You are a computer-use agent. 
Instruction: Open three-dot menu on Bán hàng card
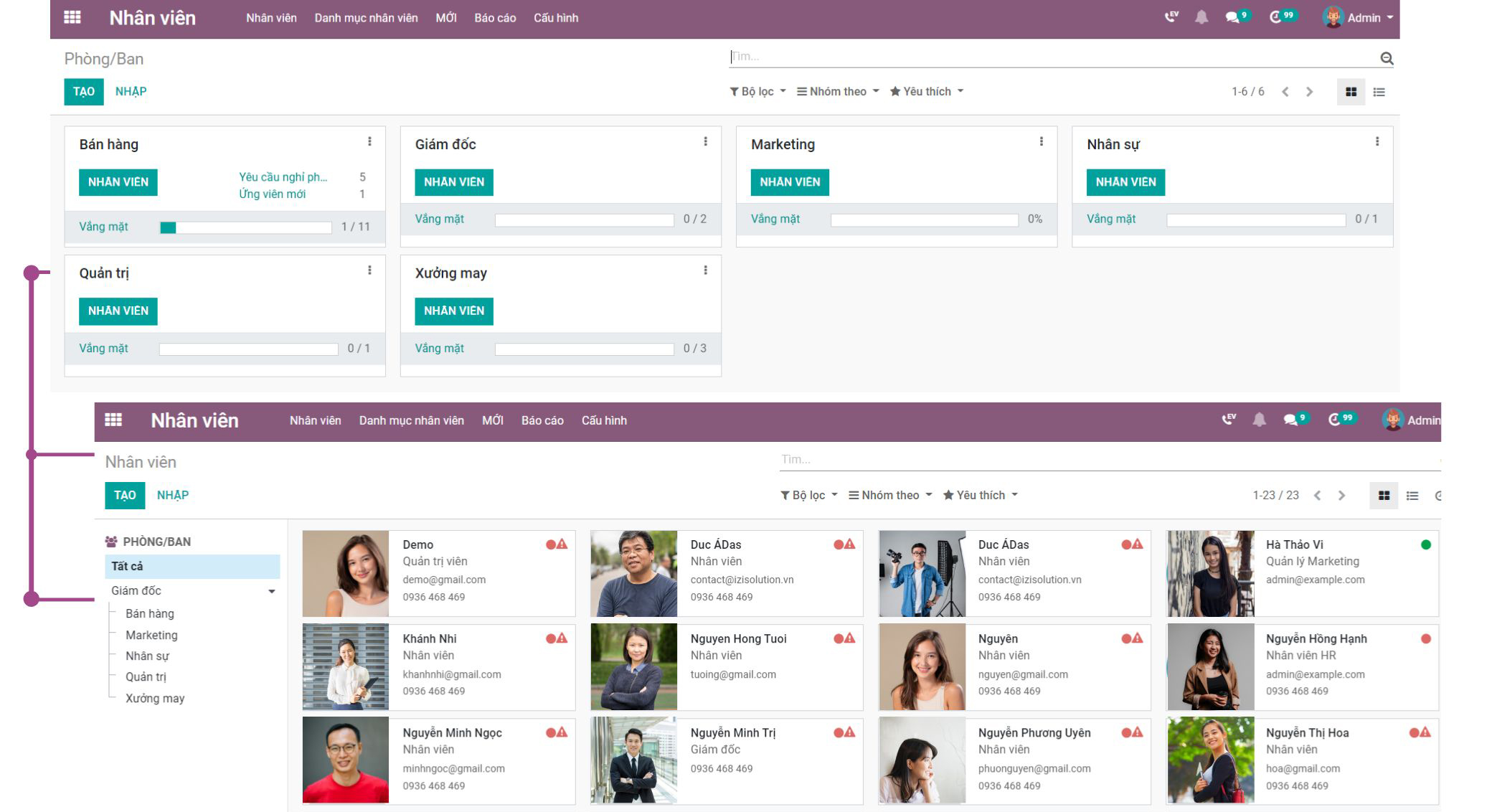click(369, 142)
